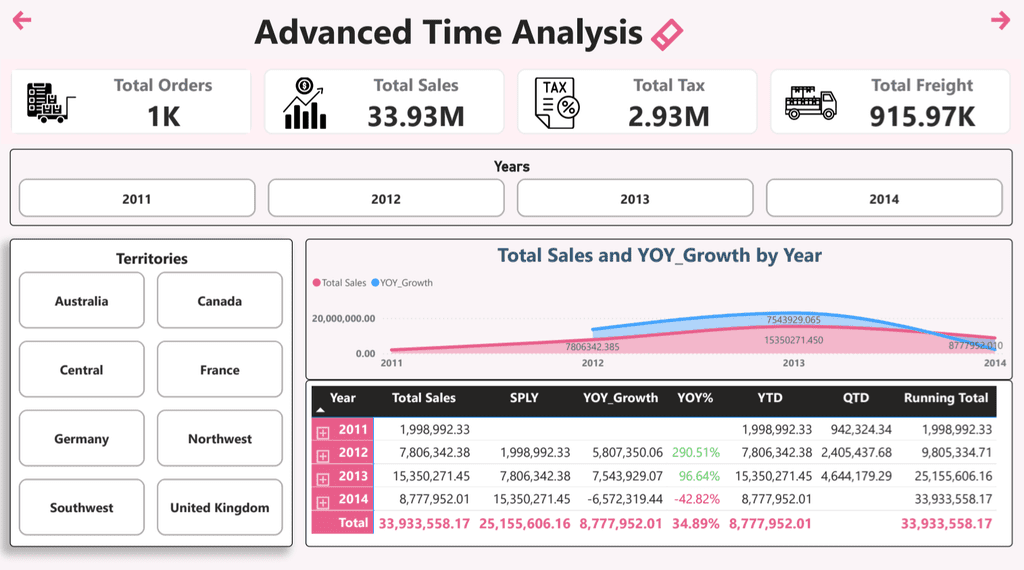Click the sort arrow under Year column
Screen dimensions: 1024x570
[x=320, y=411]
